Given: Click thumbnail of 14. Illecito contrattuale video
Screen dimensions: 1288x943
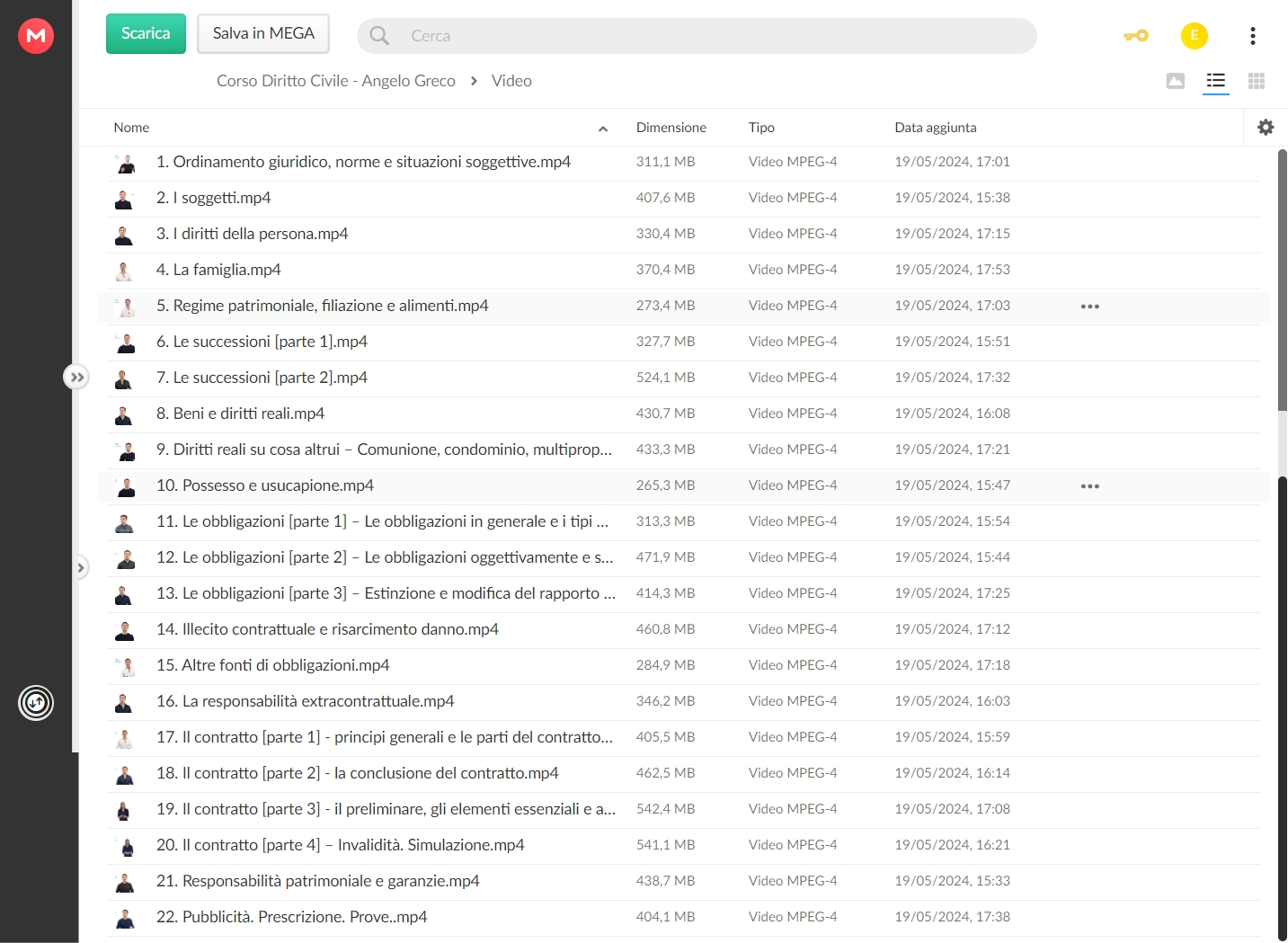Looking at the screenshot, I should pos(125,630).
